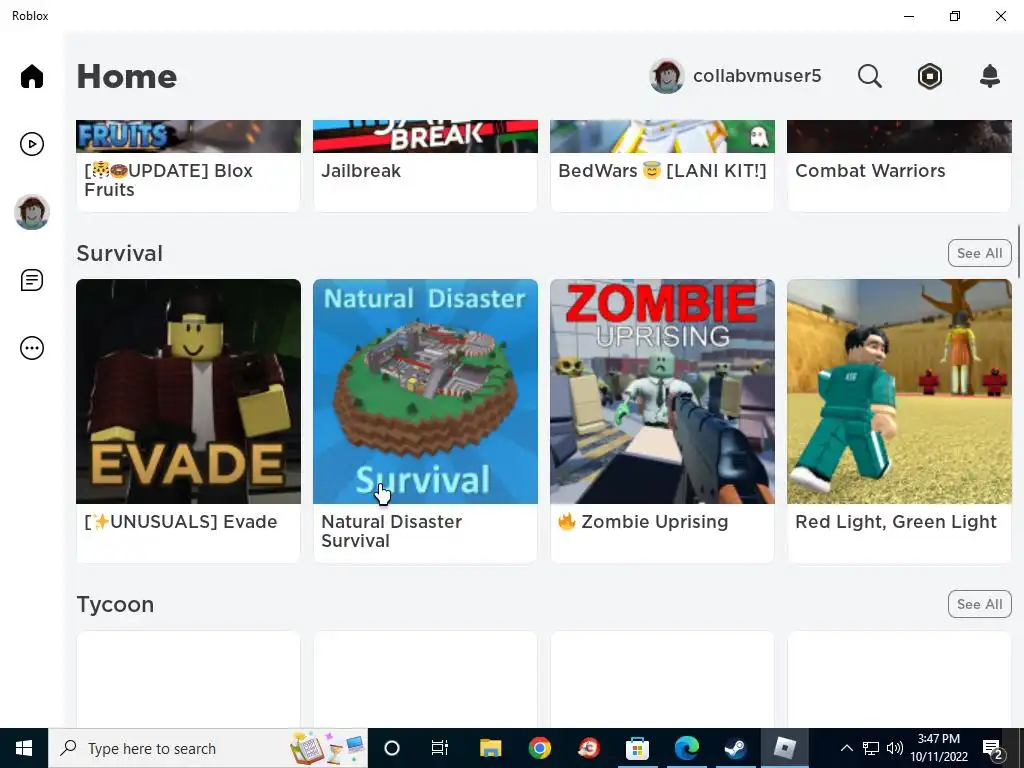The height and width of the screenshot is (768, 1024).
Task: Open the Avatar icon in sidebar
Action: [x=31, y=212]
